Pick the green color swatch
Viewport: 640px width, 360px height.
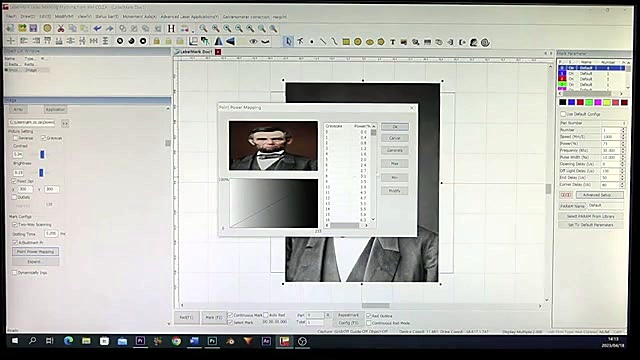tap(589, 102)
